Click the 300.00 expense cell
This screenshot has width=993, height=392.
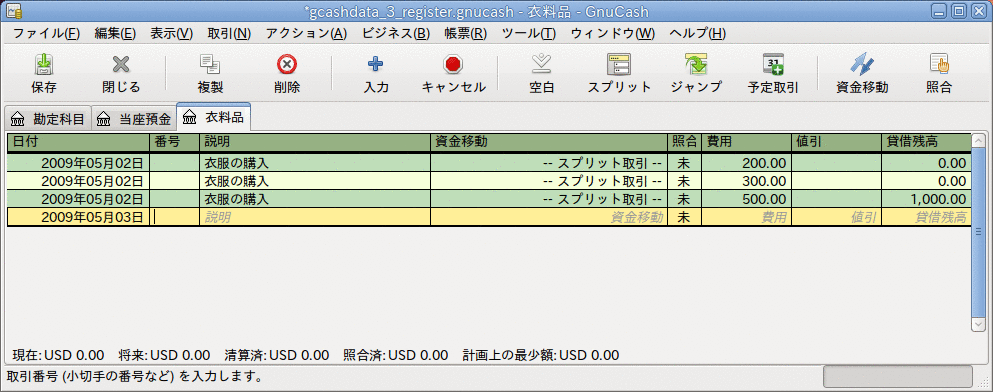747,181
